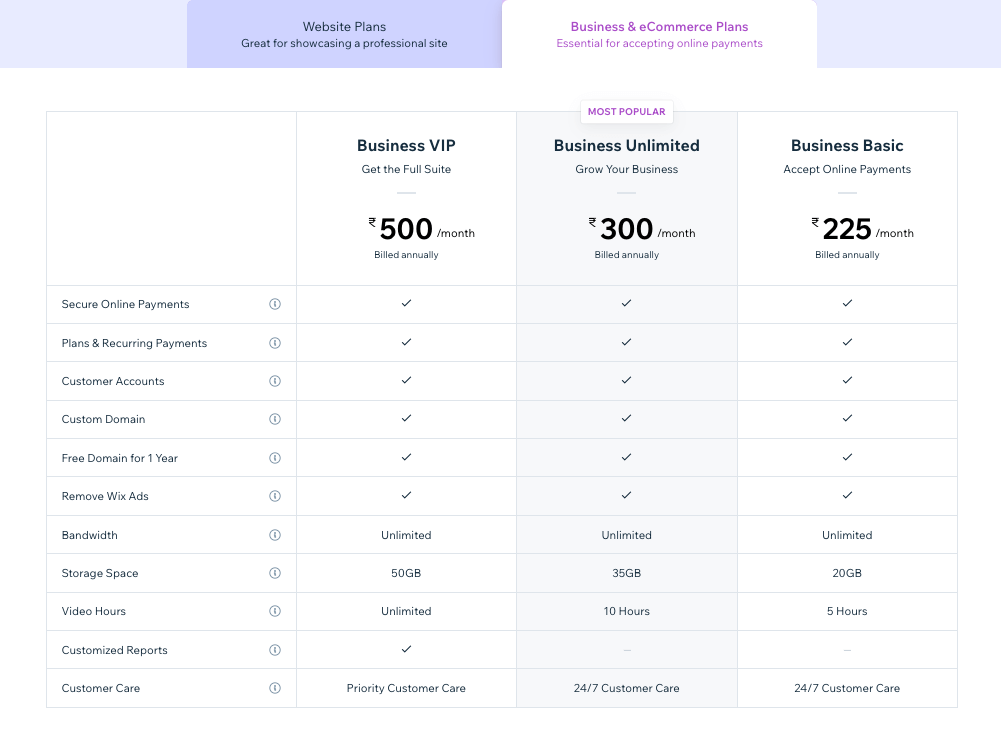This screenshot has height=729, width=1001.
Task: Click info icon beside Remove Wix Ads
Action: (275, 496)
